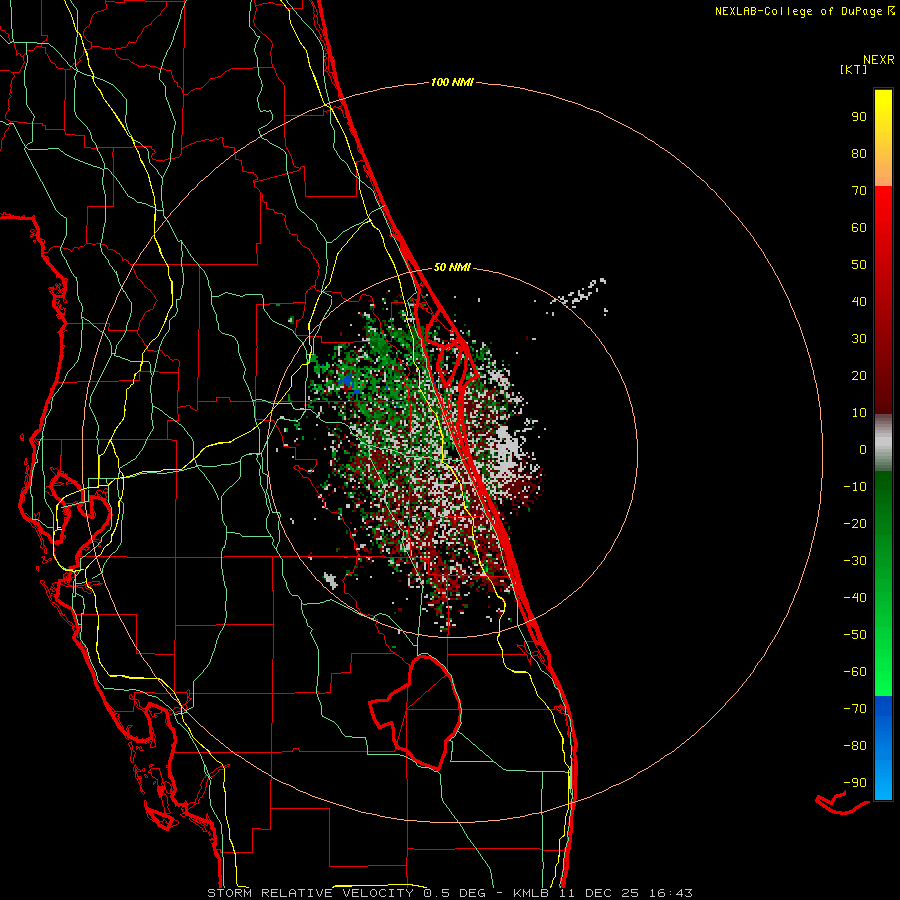Click the -70 scale label
Screen dimensions: 900x900
coord(855,709)
